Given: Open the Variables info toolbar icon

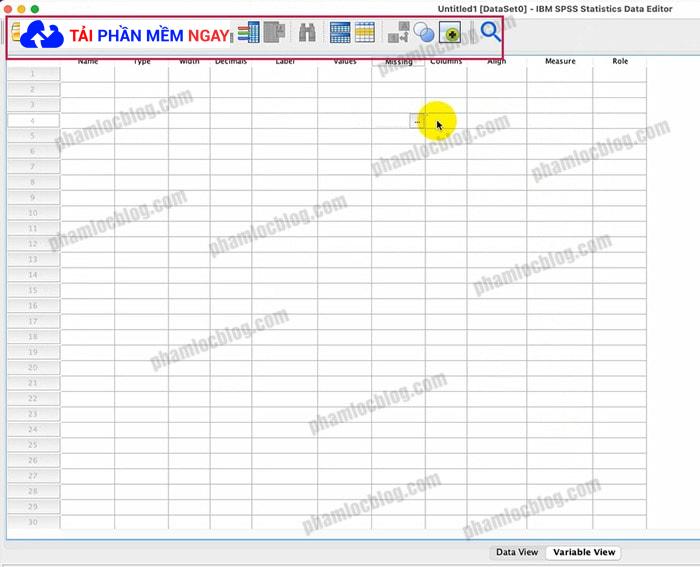Looking at the screenshot, I should tap(248, 33).
